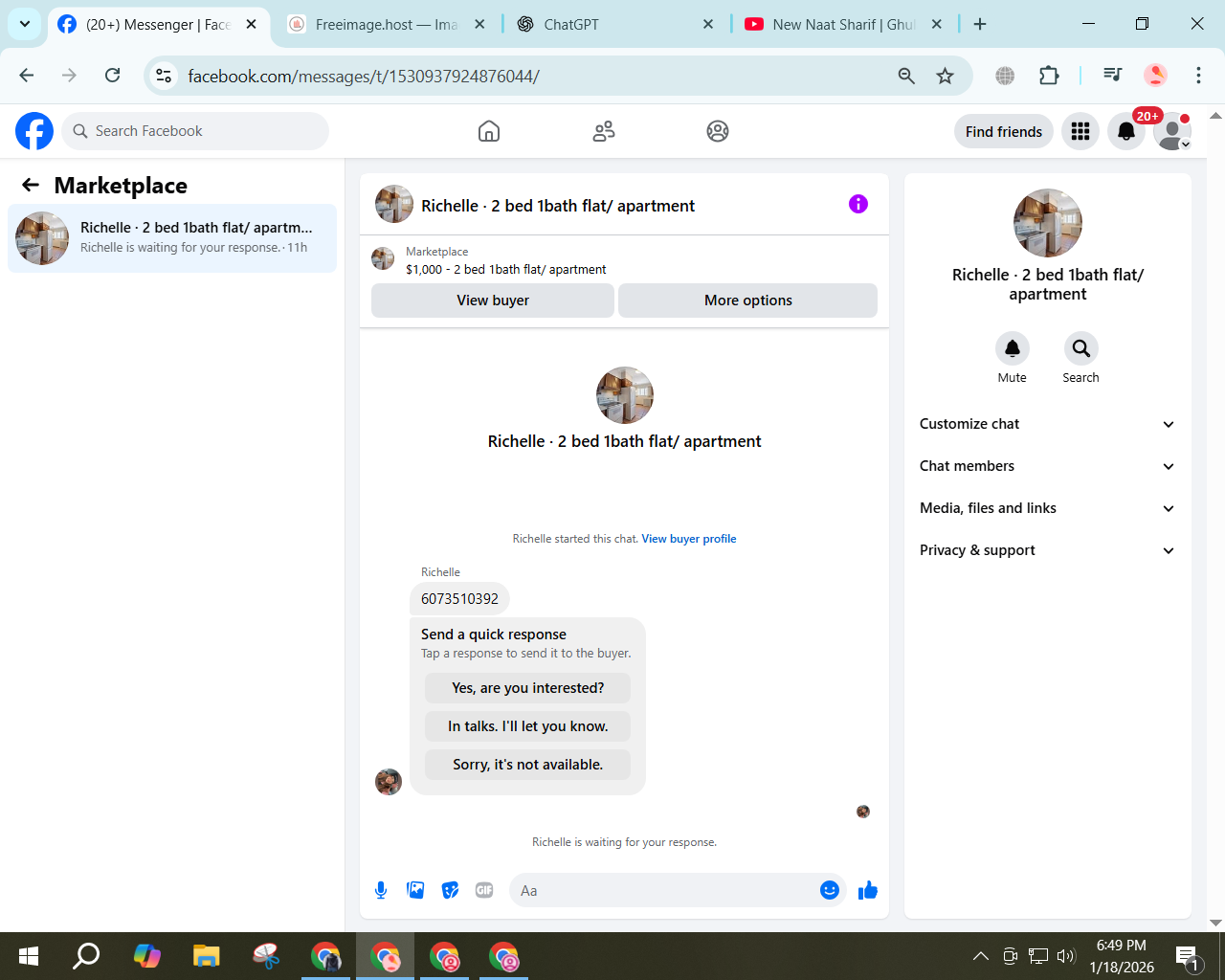Send quick response Yes, are you interested?

528,688
